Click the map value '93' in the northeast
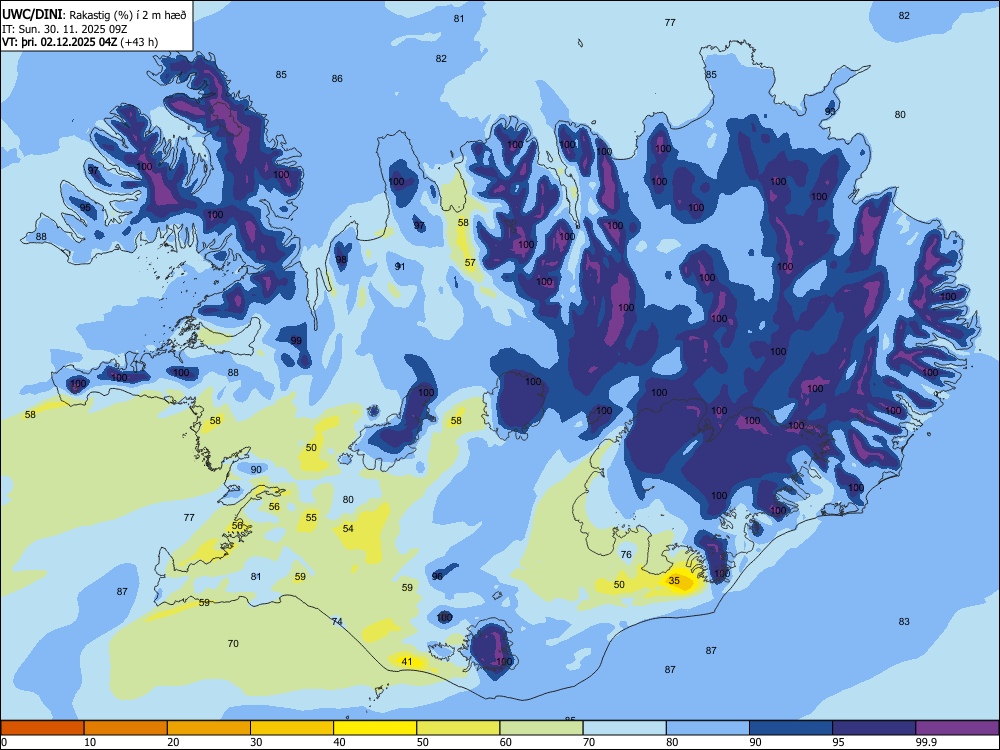This screenshot has width=1000, height=750. pyautogui.click(x=830, y=111)
